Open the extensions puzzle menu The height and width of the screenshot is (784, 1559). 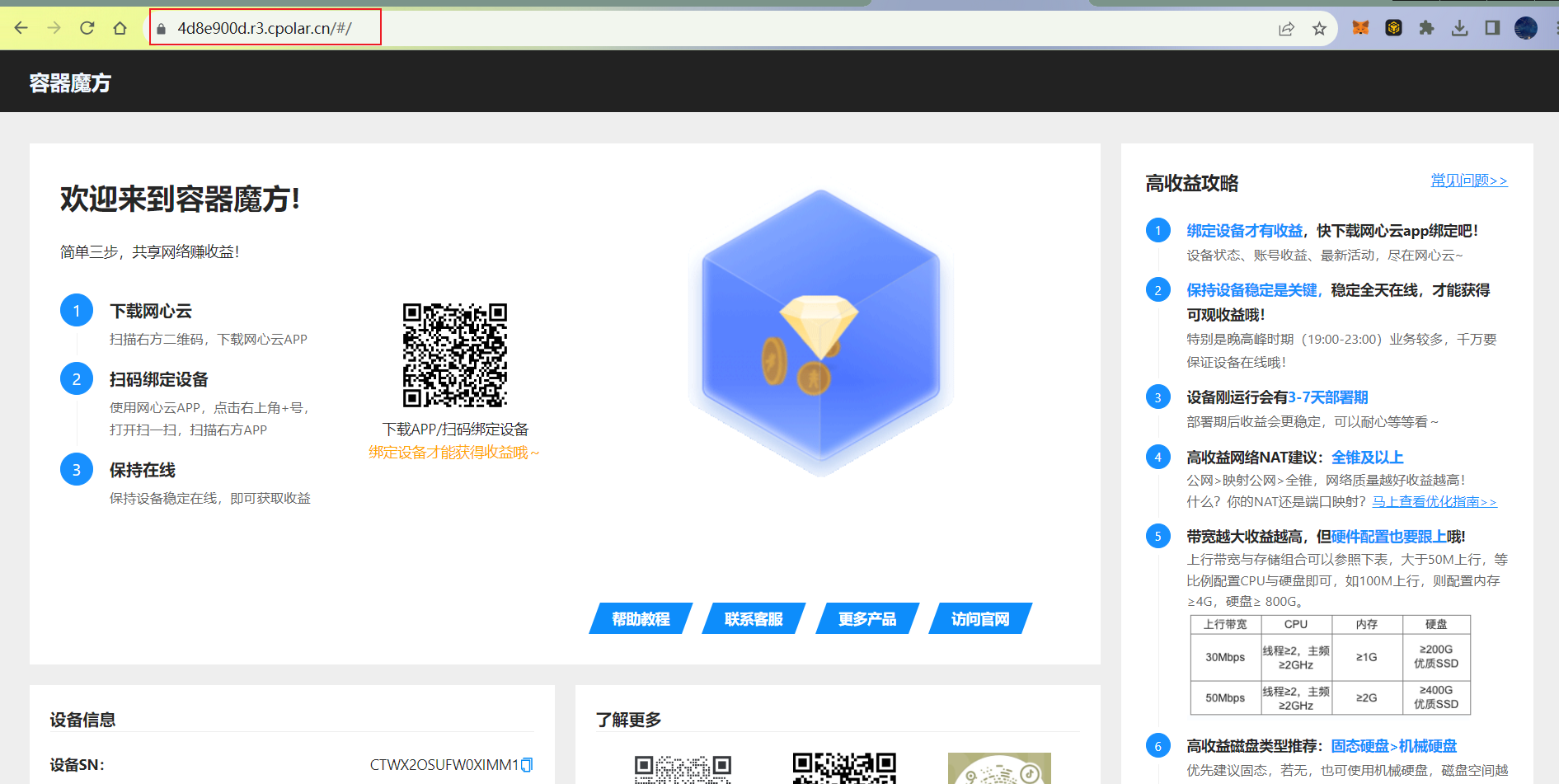pyautogui.click(x=1426, y=28)
